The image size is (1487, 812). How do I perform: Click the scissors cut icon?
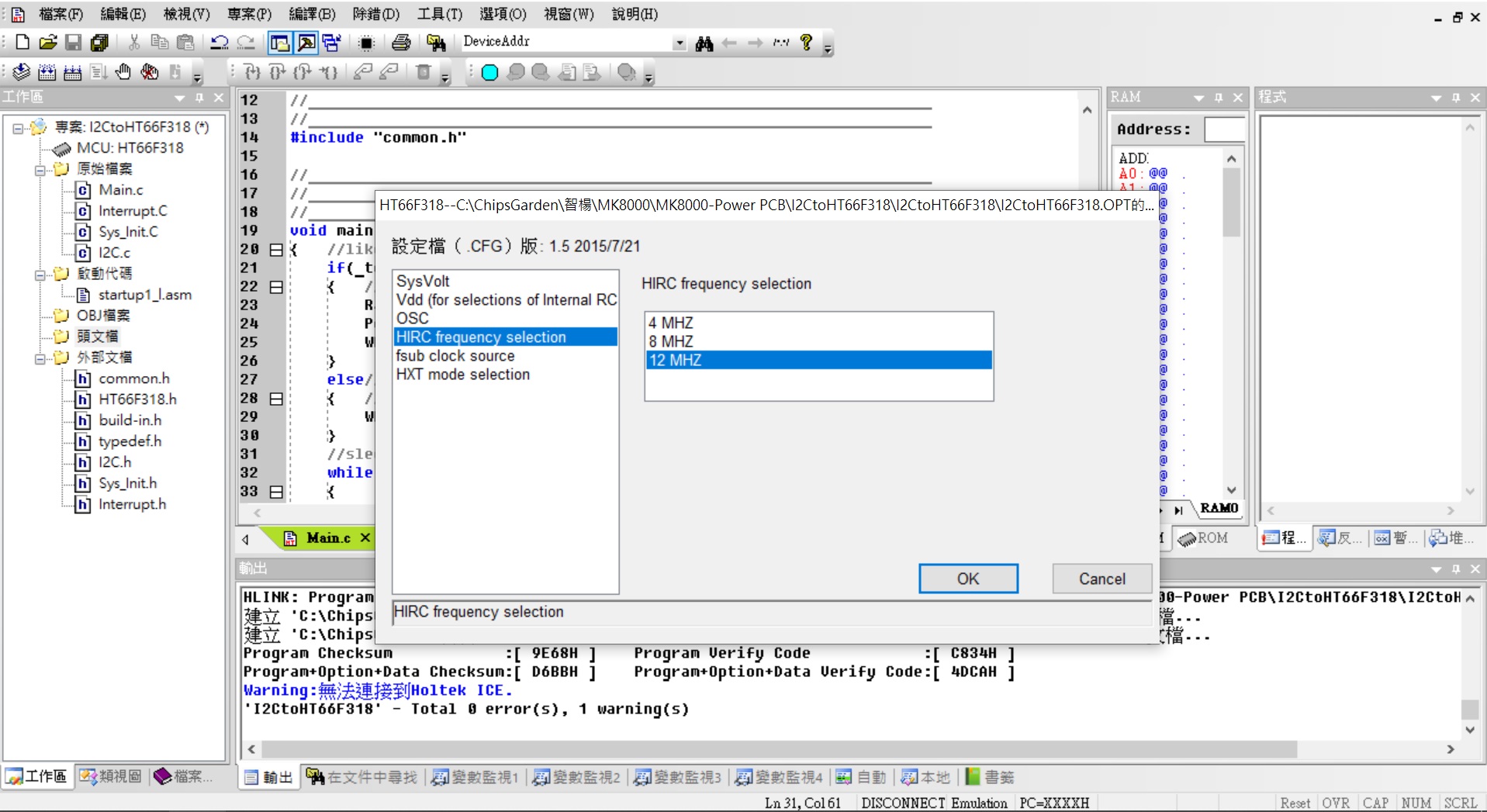tap(134, 42)
